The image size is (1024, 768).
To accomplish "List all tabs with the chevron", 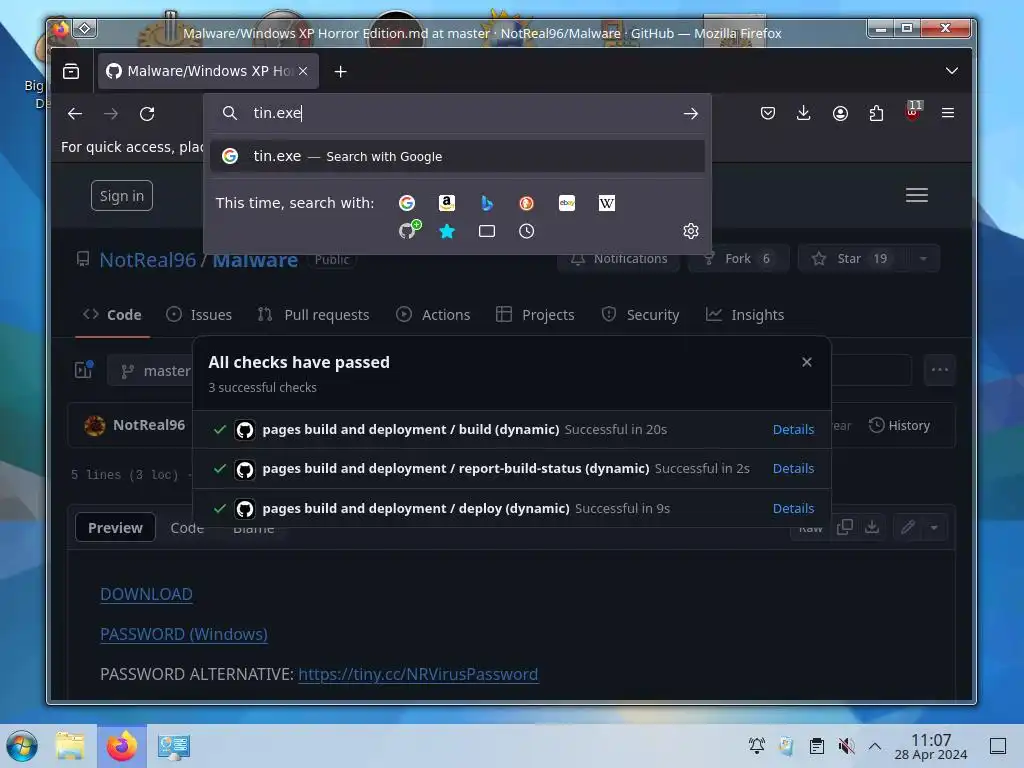I will coord(952,71).
